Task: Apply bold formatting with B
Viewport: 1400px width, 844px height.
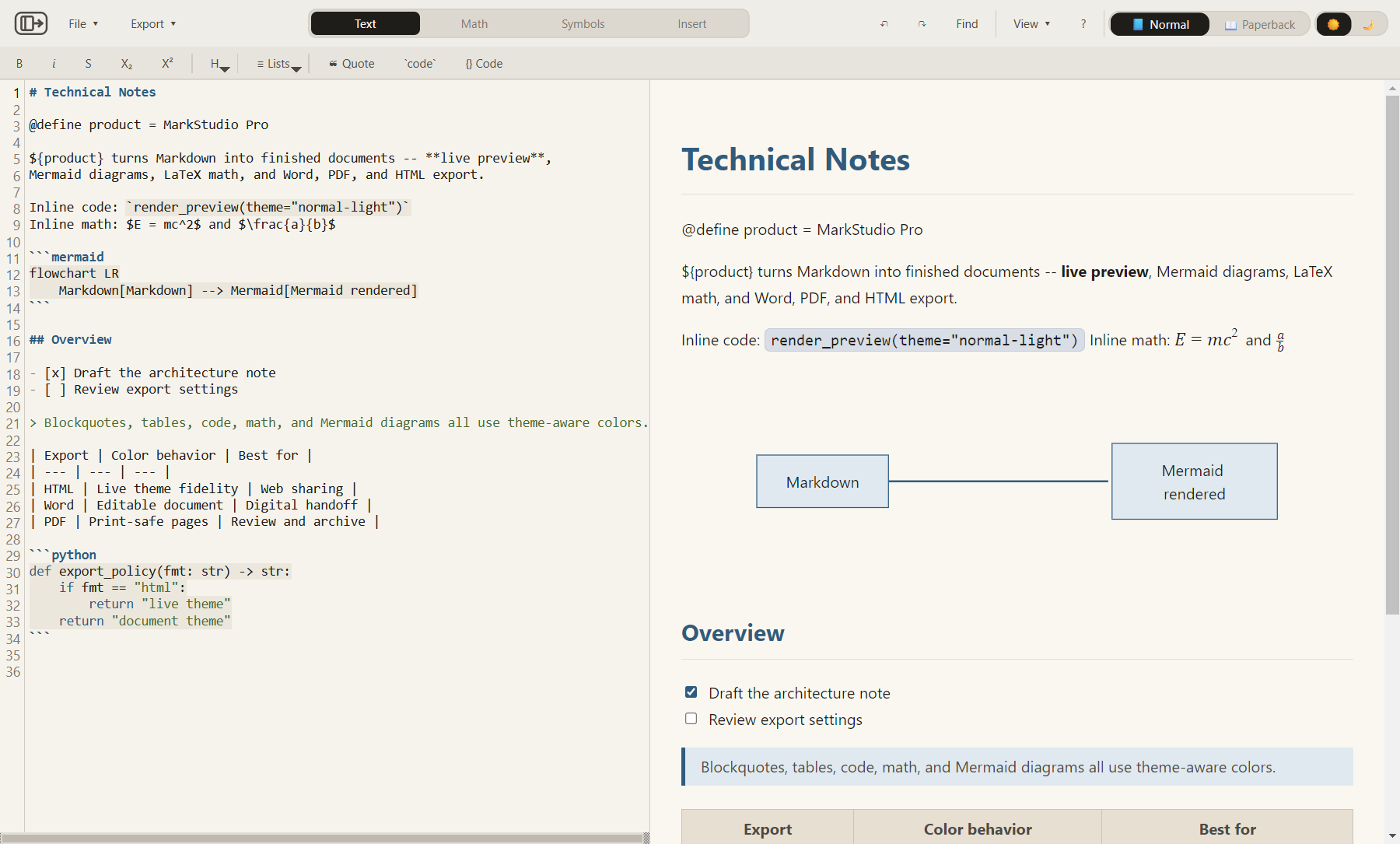Action: pyautogui.click(x=19, y=64)
